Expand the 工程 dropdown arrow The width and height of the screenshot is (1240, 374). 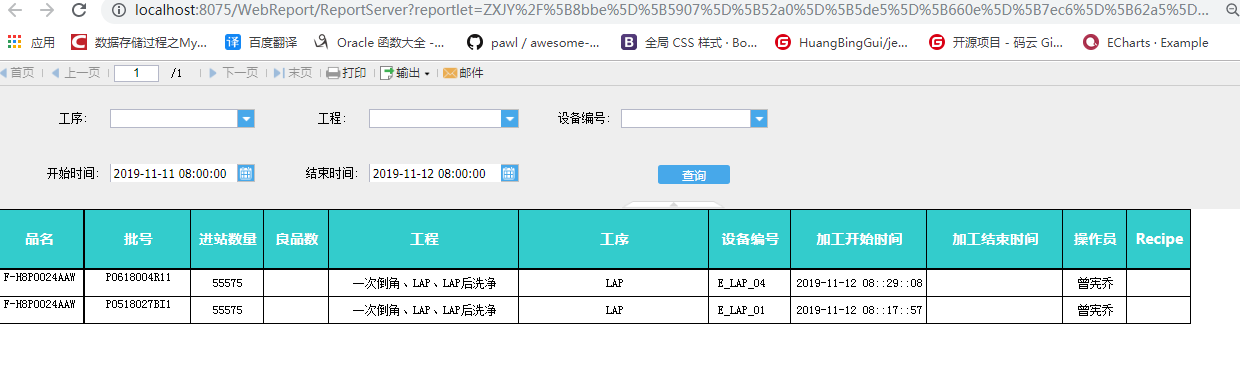coord(510,119)
